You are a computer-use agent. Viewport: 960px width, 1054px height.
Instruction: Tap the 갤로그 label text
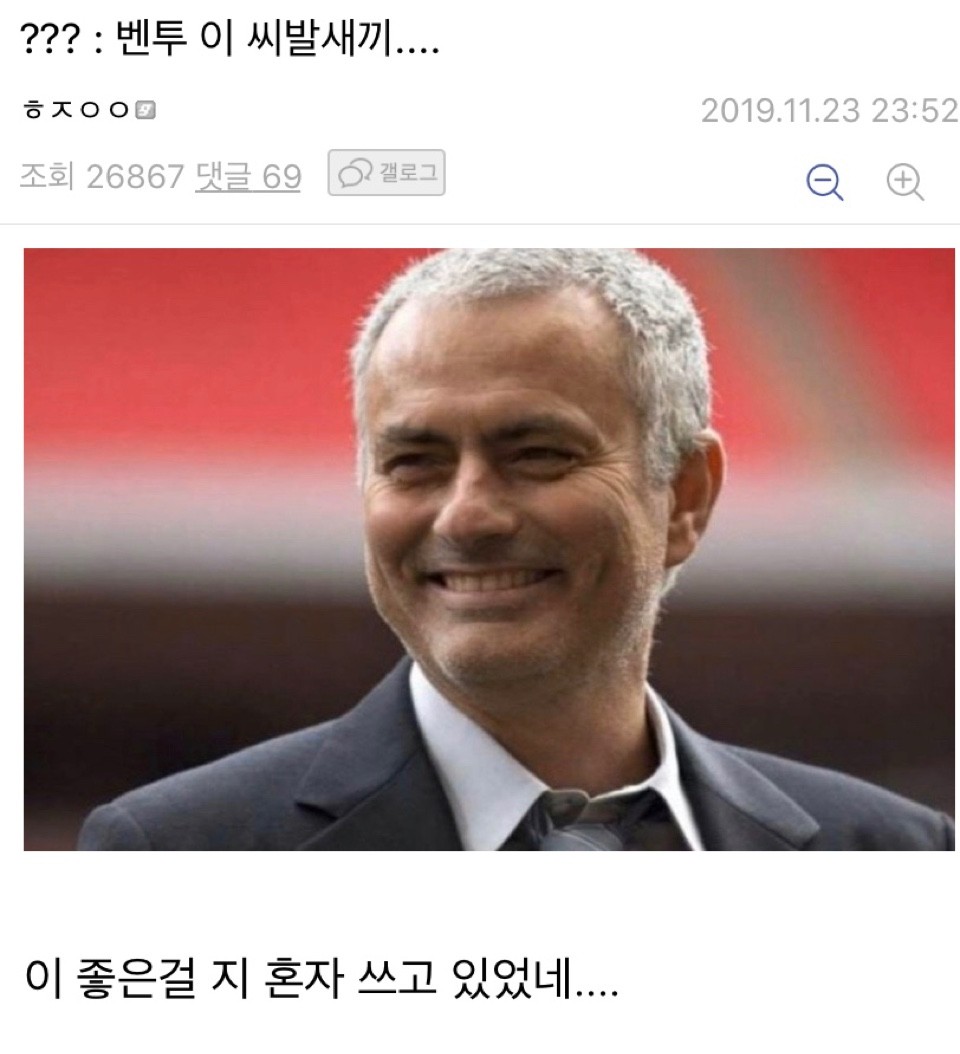tap(408, 173)
